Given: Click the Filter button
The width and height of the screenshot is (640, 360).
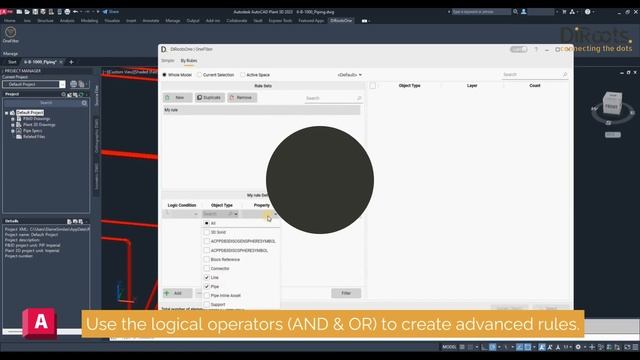Looking at the screenshot, I should click(346, 293).
